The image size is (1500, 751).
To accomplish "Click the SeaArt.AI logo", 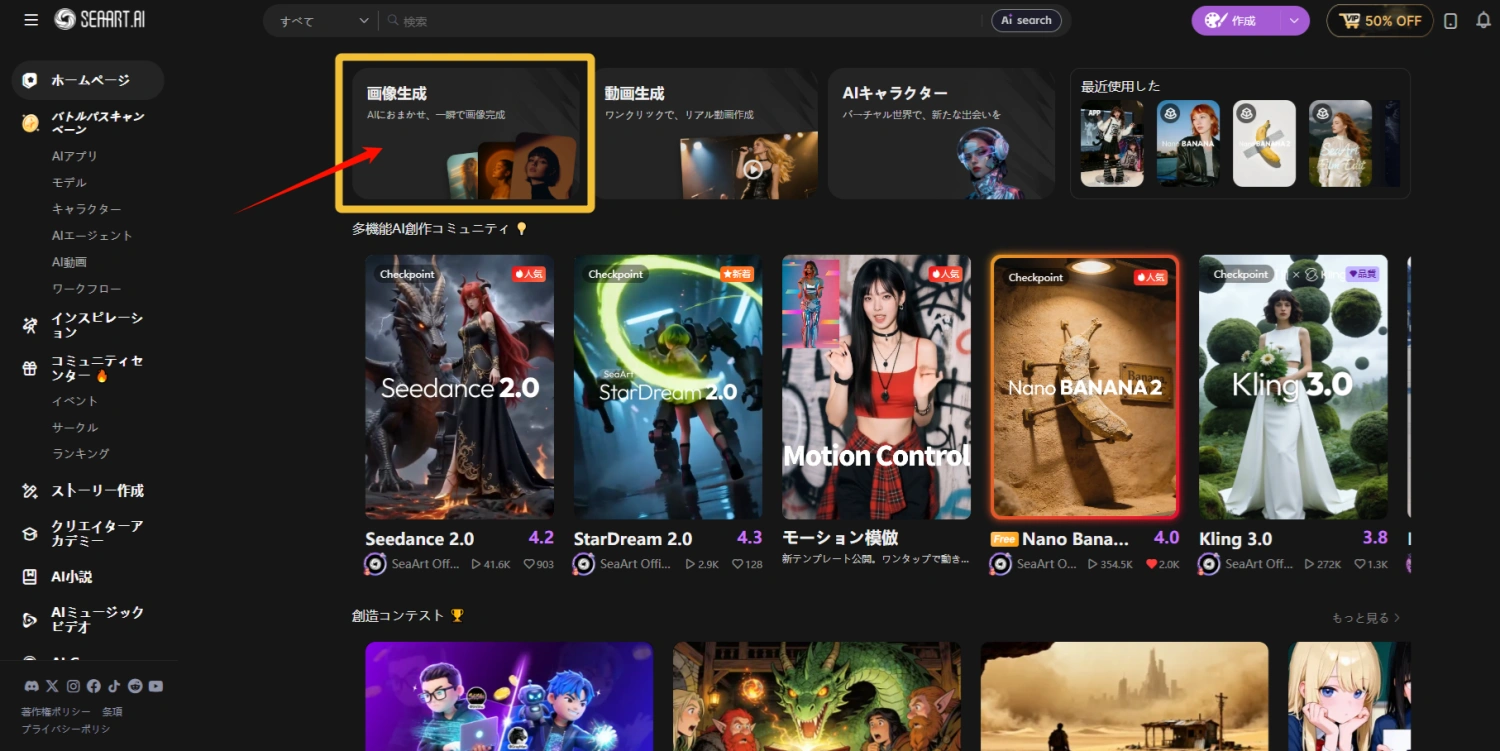I will (100, 20).
